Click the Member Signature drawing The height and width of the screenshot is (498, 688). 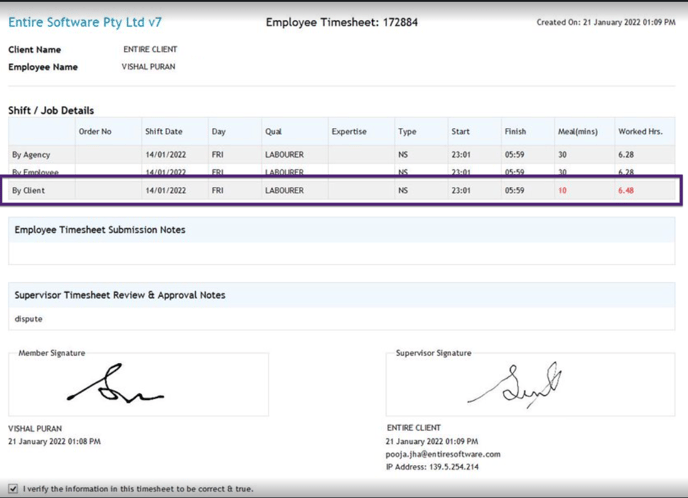pyautogui.click(x=115, y=383)
